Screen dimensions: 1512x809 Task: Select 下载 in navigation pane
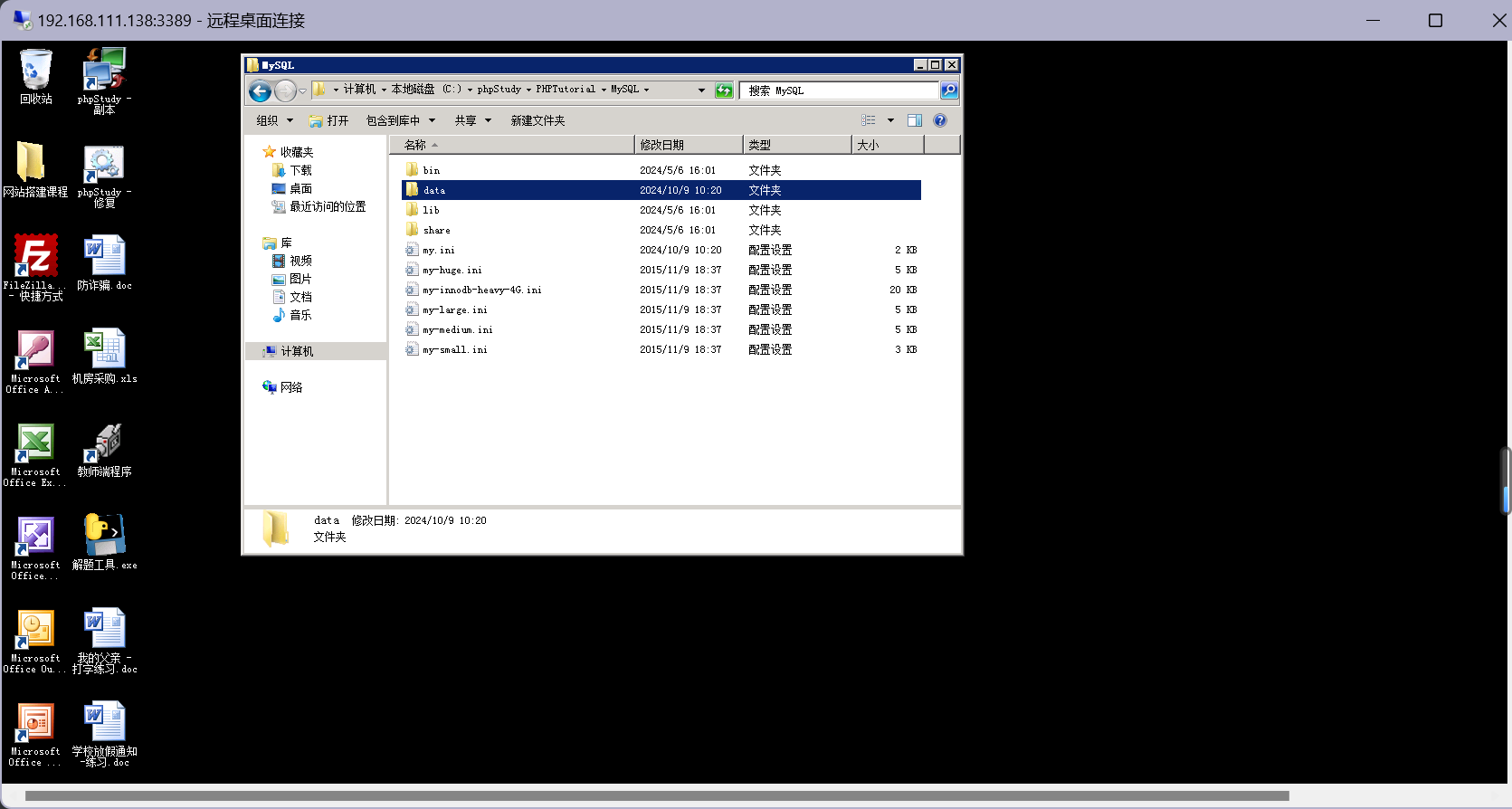click(x=291, y=170)
